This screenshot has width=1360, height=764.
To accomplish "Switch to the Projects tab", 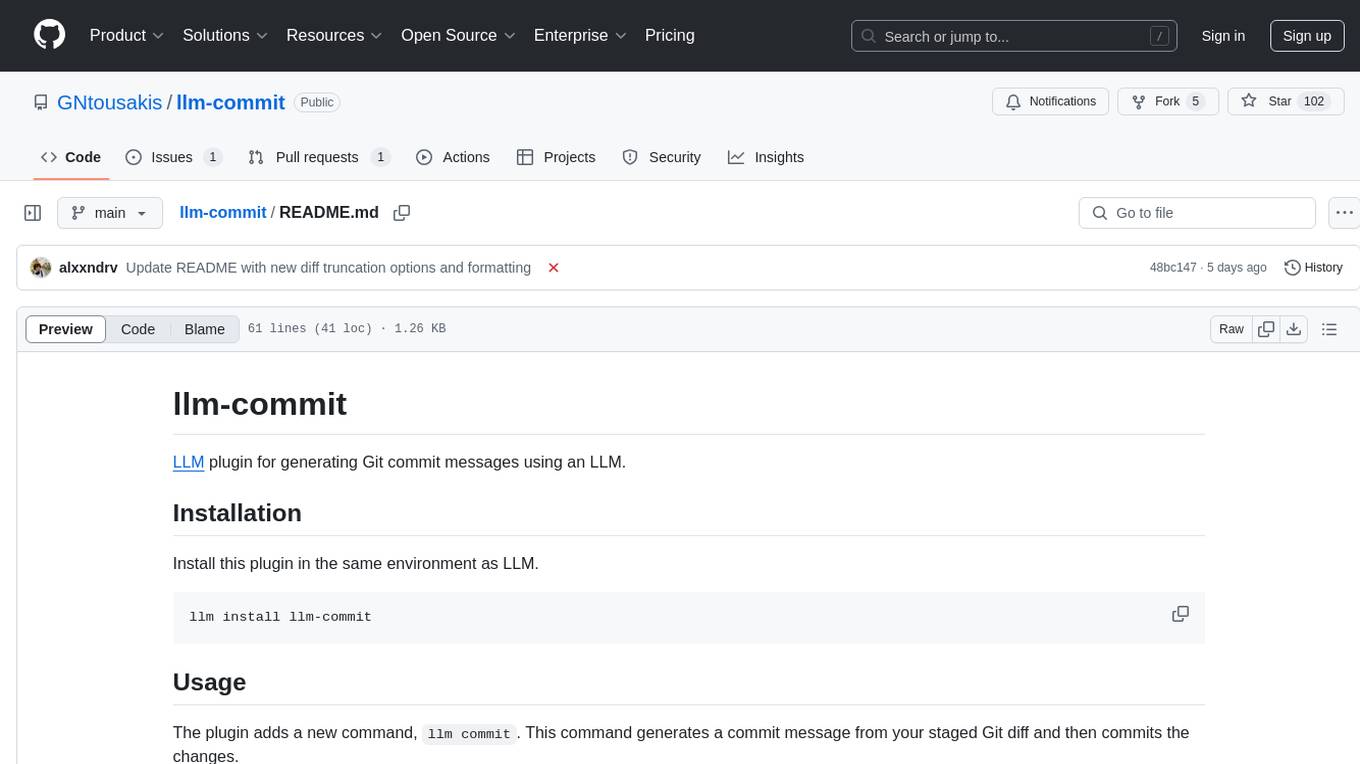I will coord(556,157).
